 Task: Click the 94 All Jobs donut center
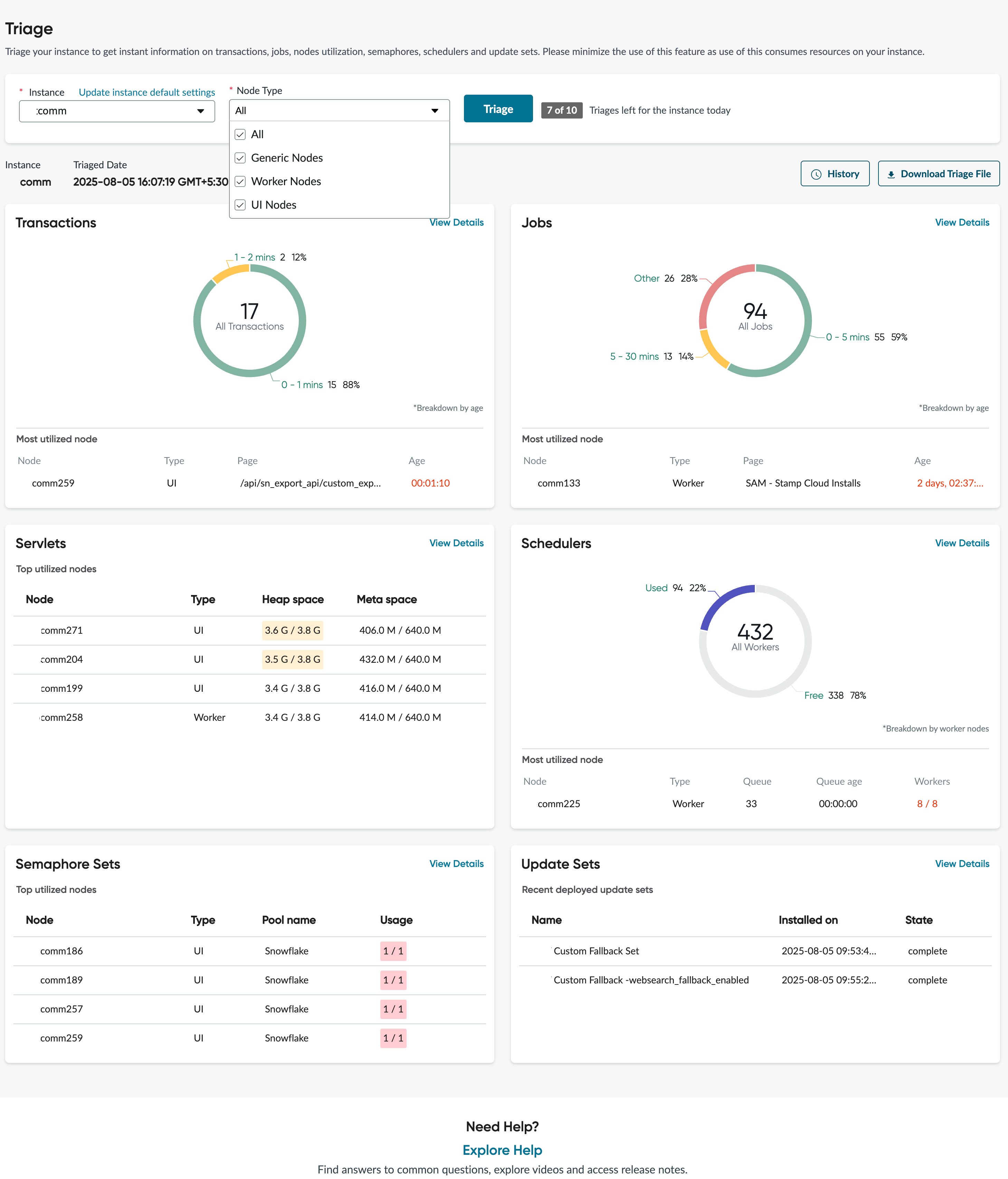click(755, 317)
